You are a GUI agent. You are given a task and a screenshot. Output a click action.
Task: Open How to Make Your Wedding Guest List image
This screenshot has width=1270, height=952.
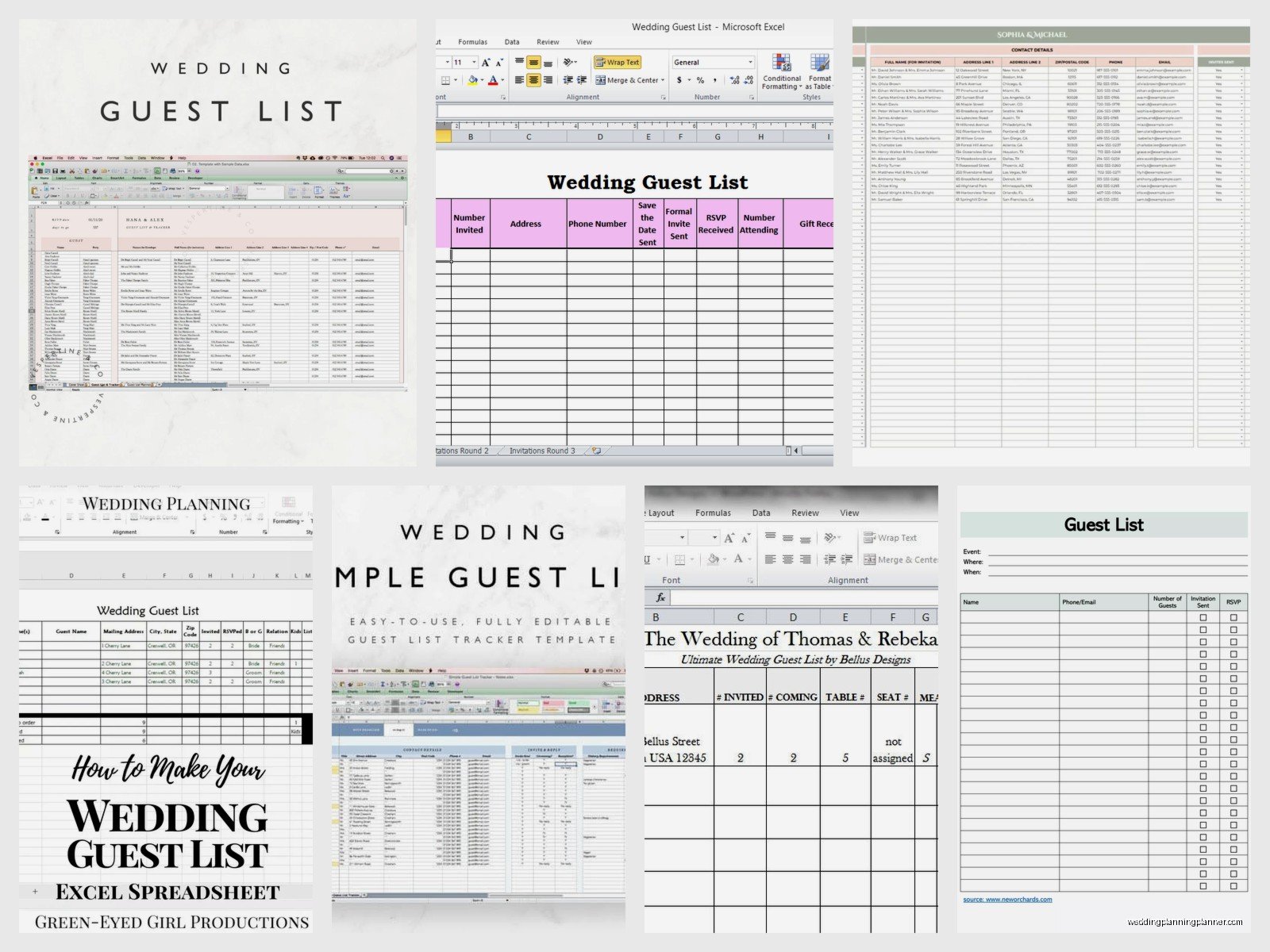166,709
